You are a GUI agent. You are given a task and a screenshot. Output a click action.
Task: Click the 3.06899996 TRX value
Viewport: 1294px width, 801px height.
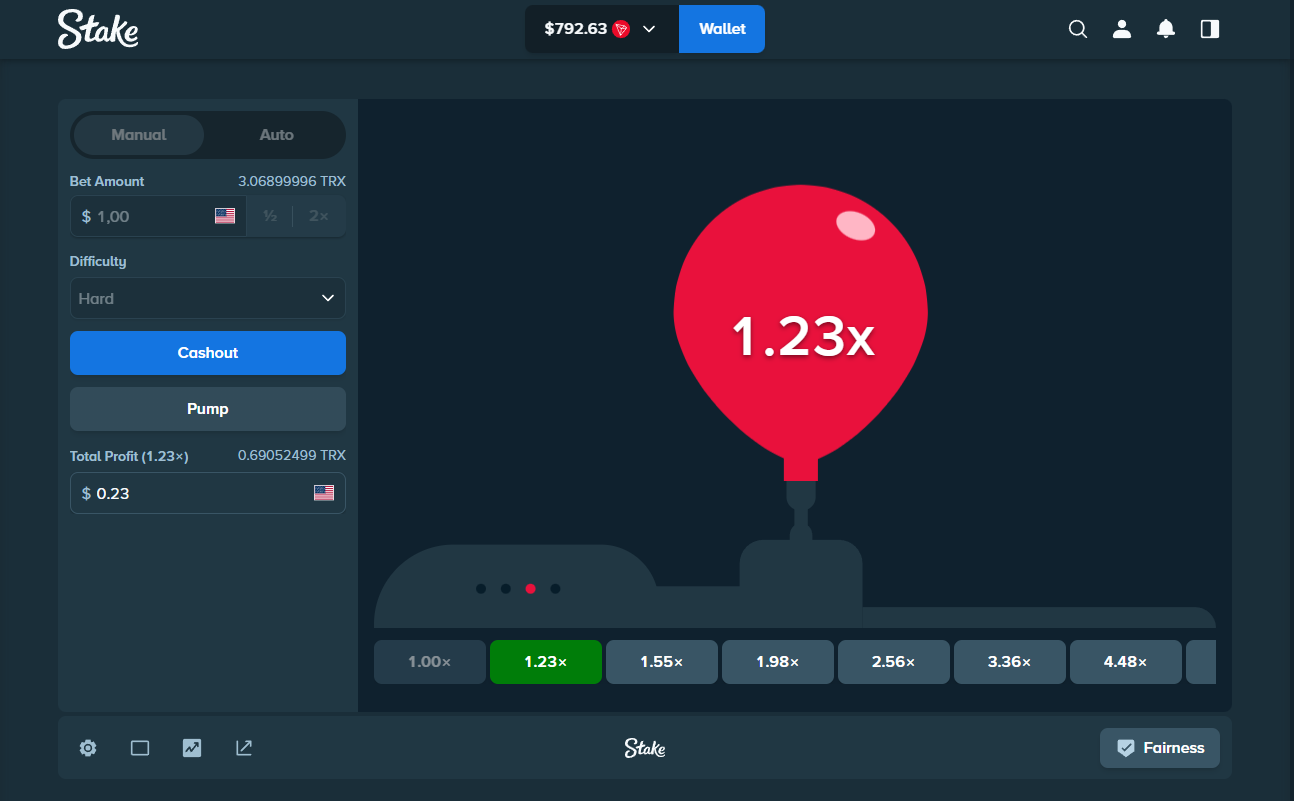(292, 181)
